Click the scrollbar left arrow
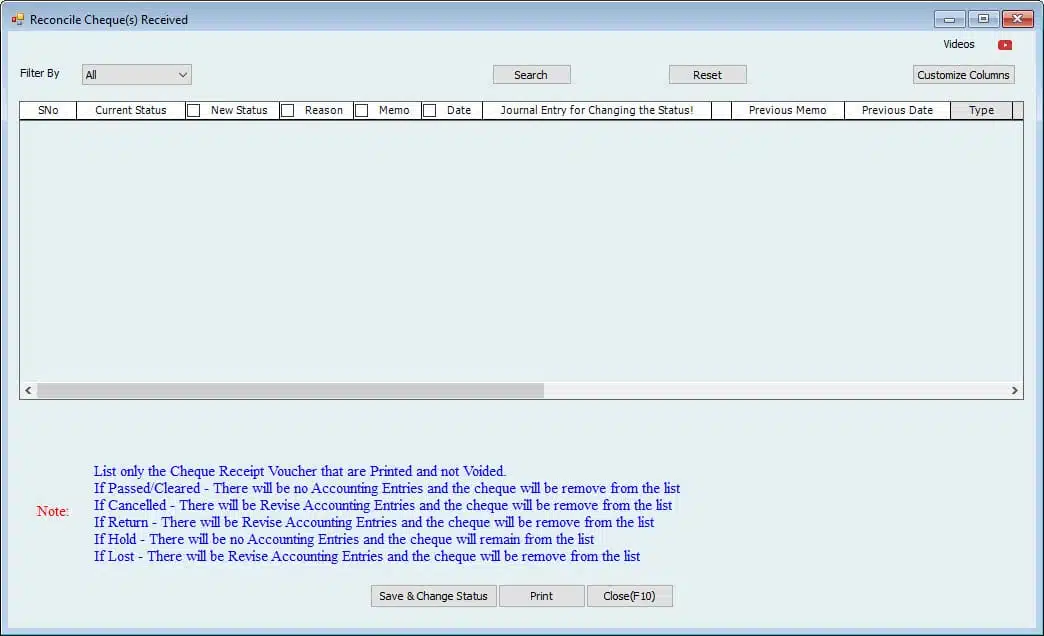The image size is (1044, 636). pyautogui.click(x=28, y=391)
